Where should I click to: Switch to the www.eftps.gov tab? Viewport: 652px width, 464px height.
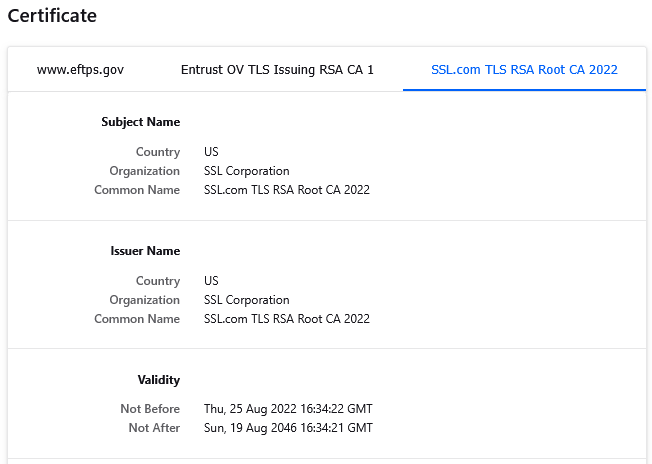[x=80, y=69]
